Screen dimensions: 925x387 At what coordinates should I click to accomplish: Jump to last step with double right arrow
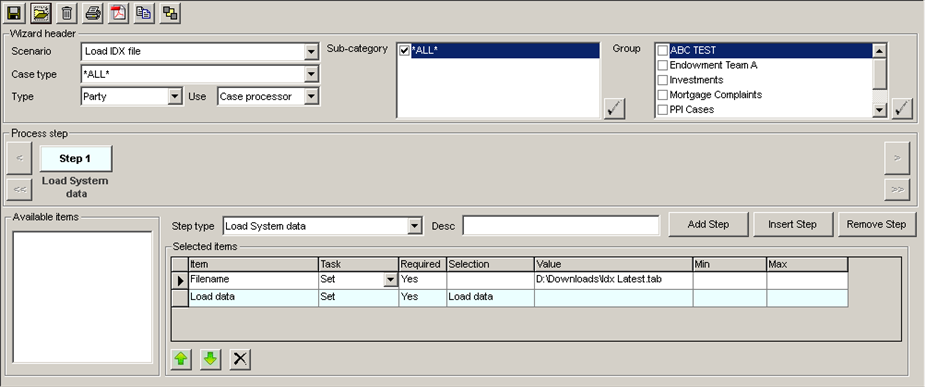coord(897,189)
